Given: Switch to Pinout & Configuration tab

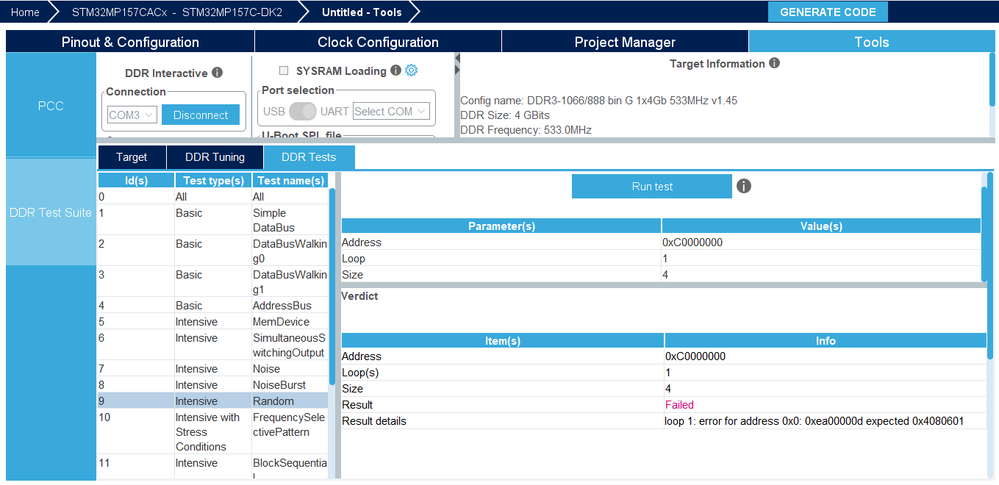Looking at the screenshot, I should [x=130, y=42].
